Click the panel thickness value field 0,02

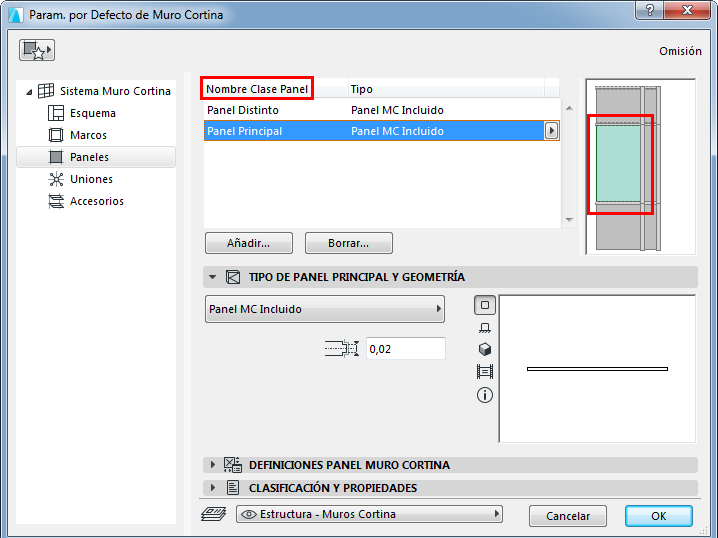(x=405, y=349)
